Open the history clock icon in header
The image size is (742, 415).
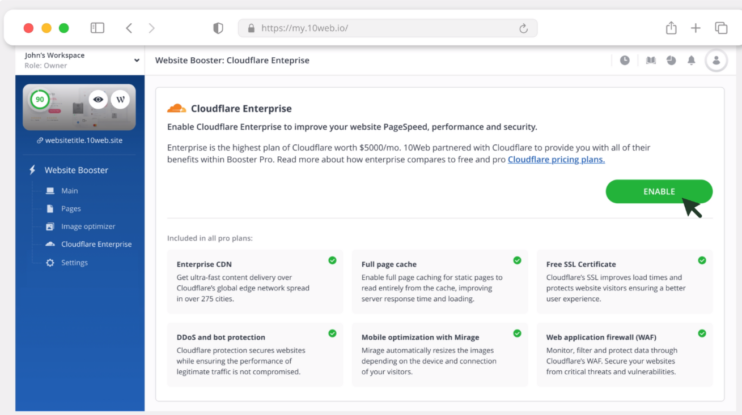click(x=625, y=61)
